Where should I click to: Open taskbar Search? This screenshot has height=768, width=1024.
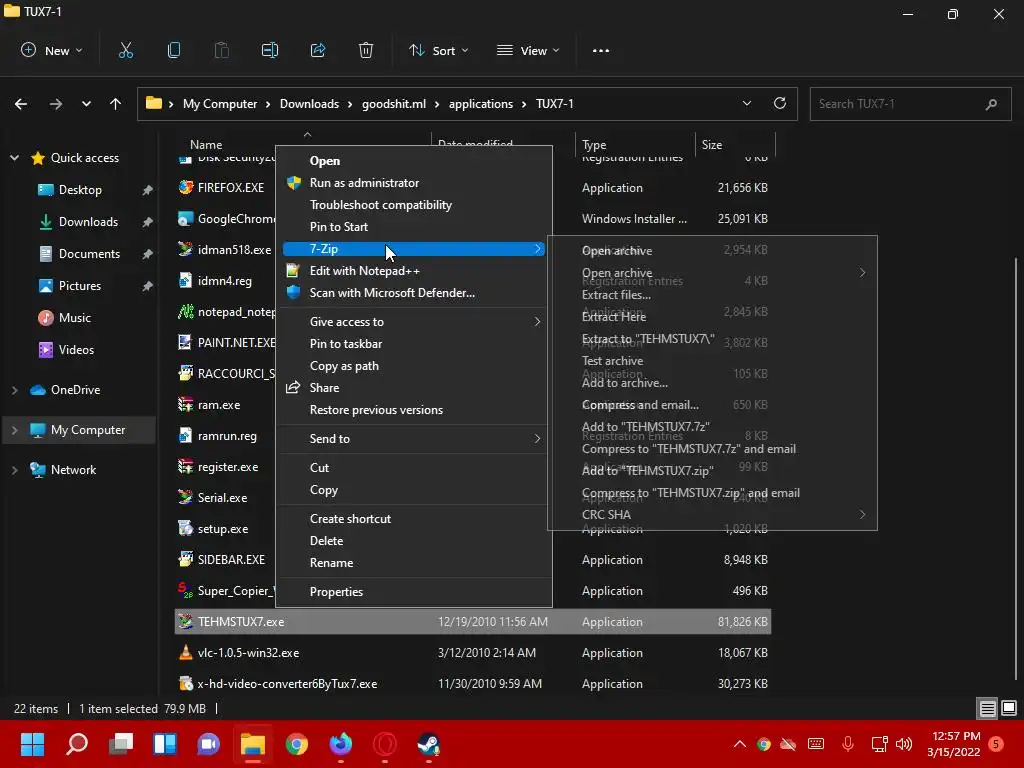[x=77, y=744]
